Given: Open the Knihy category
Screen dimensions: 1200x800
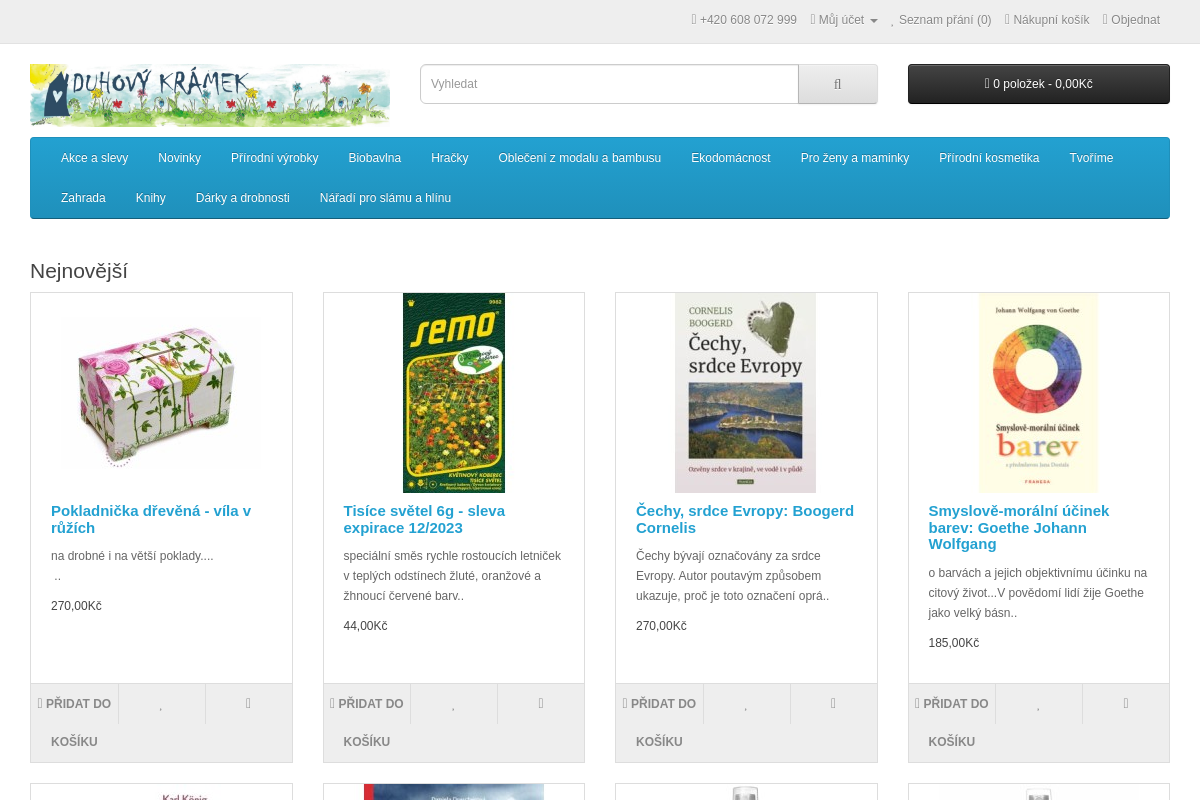Looking at the screenshot, I should (x=150, y=198).
